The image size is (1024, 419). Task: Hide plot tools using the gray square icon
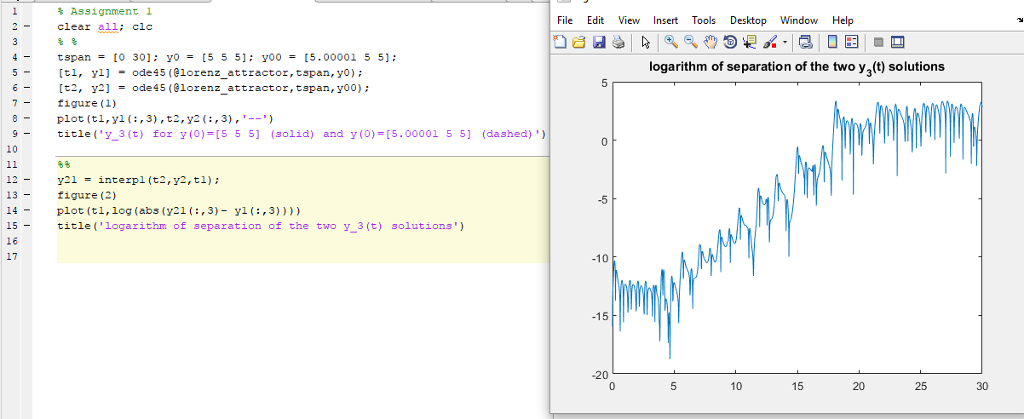pos(878,42)
